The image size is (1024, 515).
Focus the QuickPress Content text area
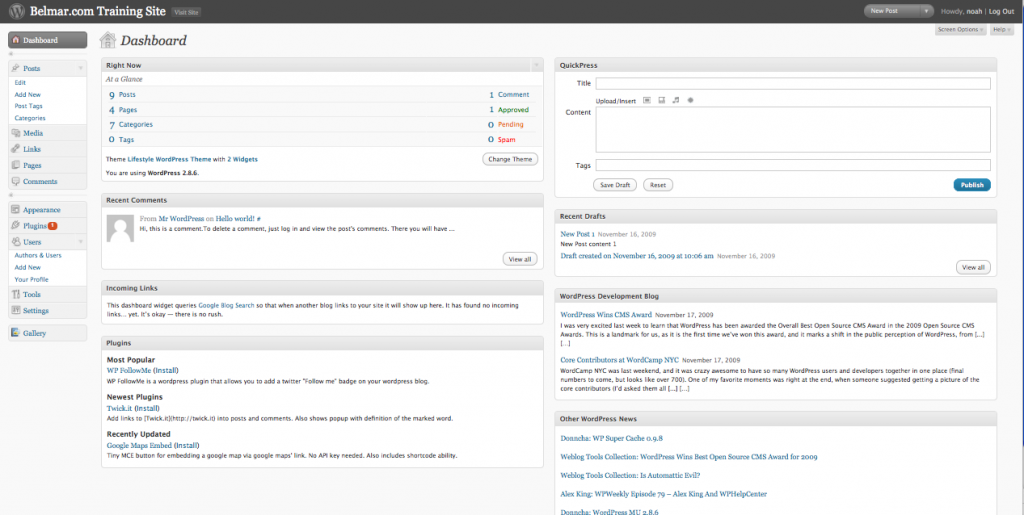793,130
